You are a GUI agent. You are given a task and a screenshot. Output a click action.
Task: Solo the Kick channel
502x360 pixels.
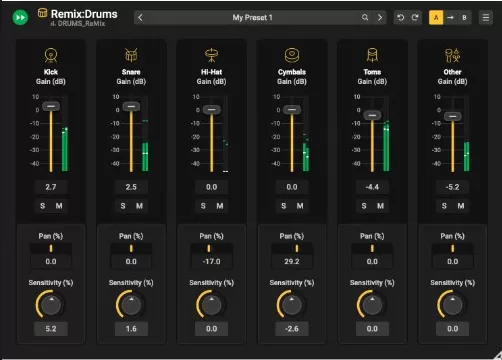(x=42, y=206)
